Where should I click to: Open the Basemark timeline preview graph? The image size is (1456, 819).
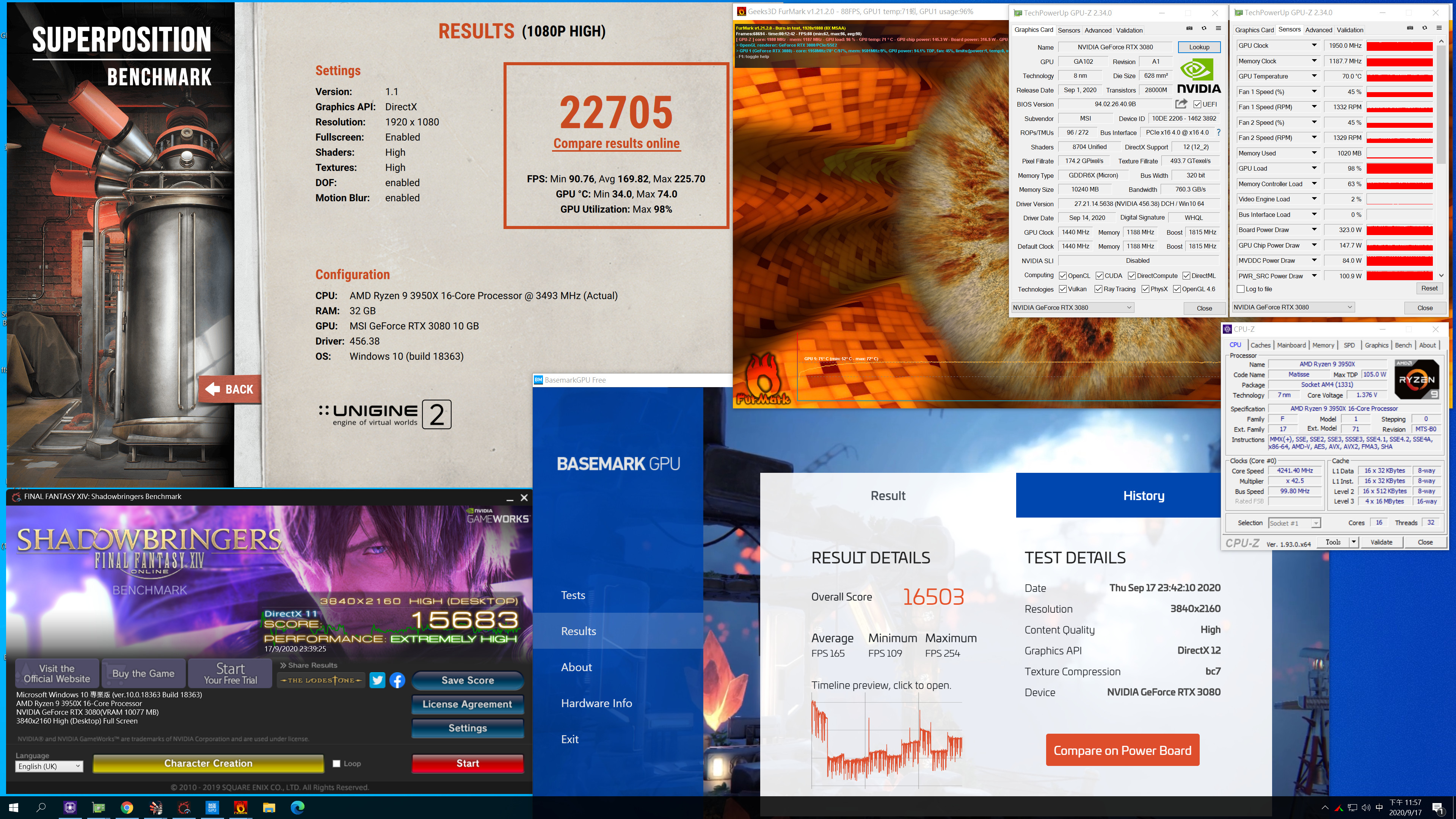pyautogui.click(x=886, y=741)
